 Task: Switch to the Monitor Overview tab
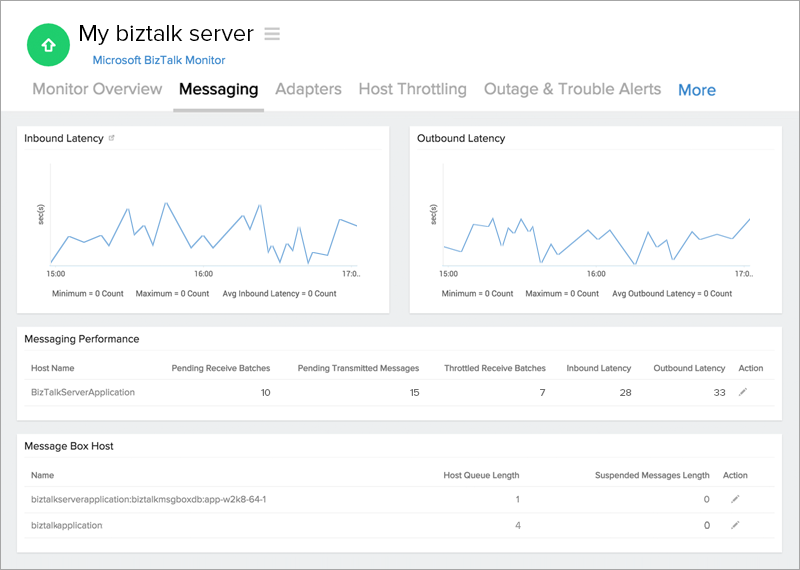[97, 89]
